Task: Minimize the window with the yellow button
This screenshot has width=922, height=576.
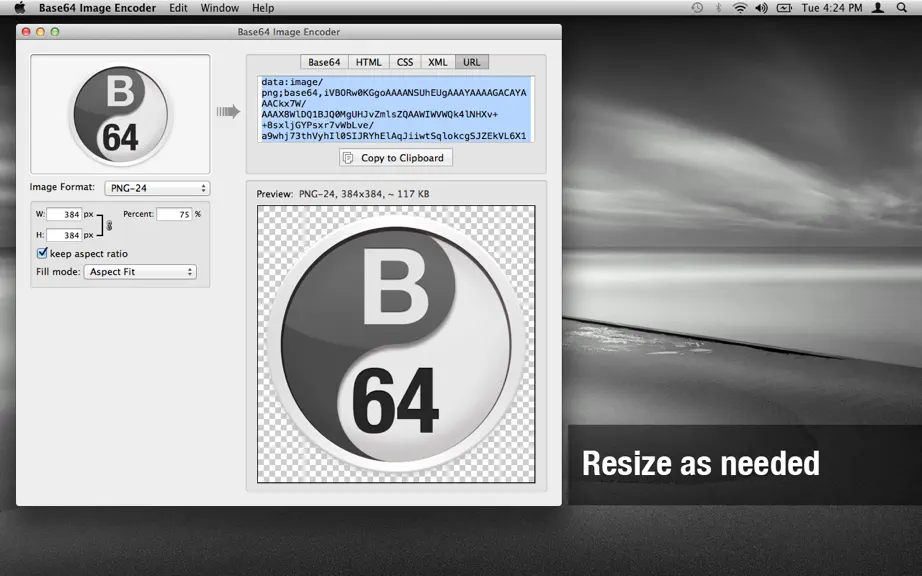Action: coord(41,32)
